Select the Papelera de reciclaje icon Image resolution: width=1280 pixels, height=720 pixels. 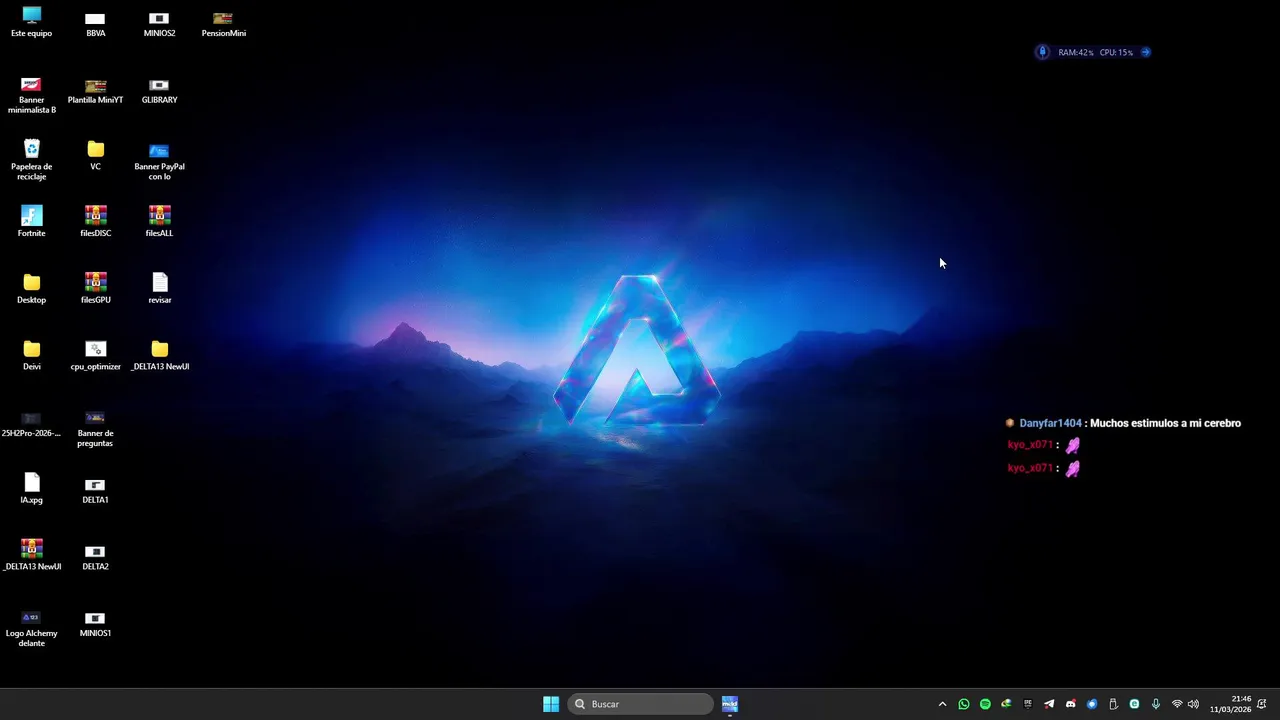point(31,161)
